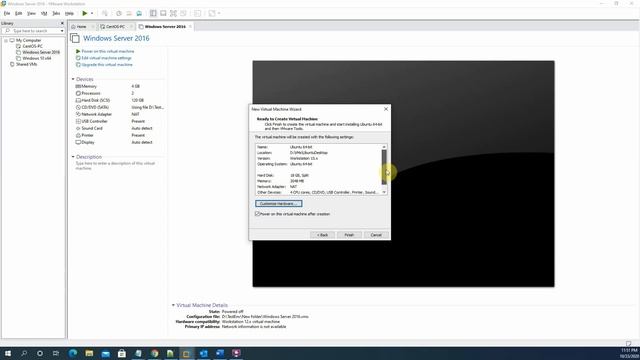Click the CD/DVD (SATA) device row

coord(120,107)
